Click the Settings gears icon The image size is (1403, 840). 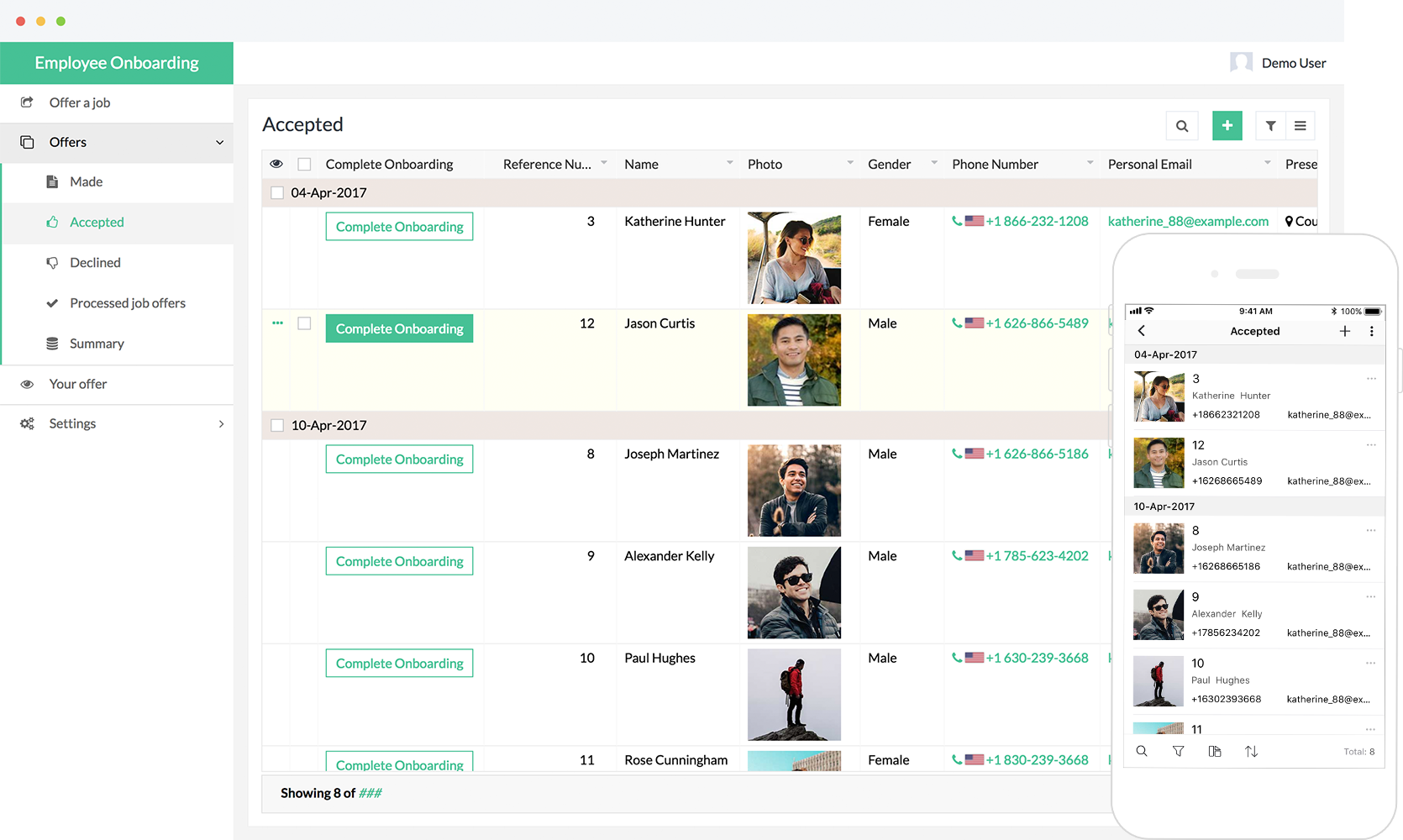pyautogui.click(x=27, y=423)
